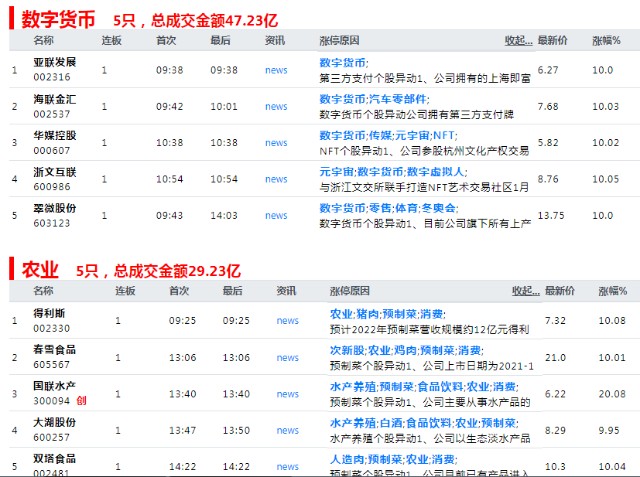The image size is (640, 477).
Task: Click 食品饮料 tag in 国联水产 row
Action: point(440,387)
